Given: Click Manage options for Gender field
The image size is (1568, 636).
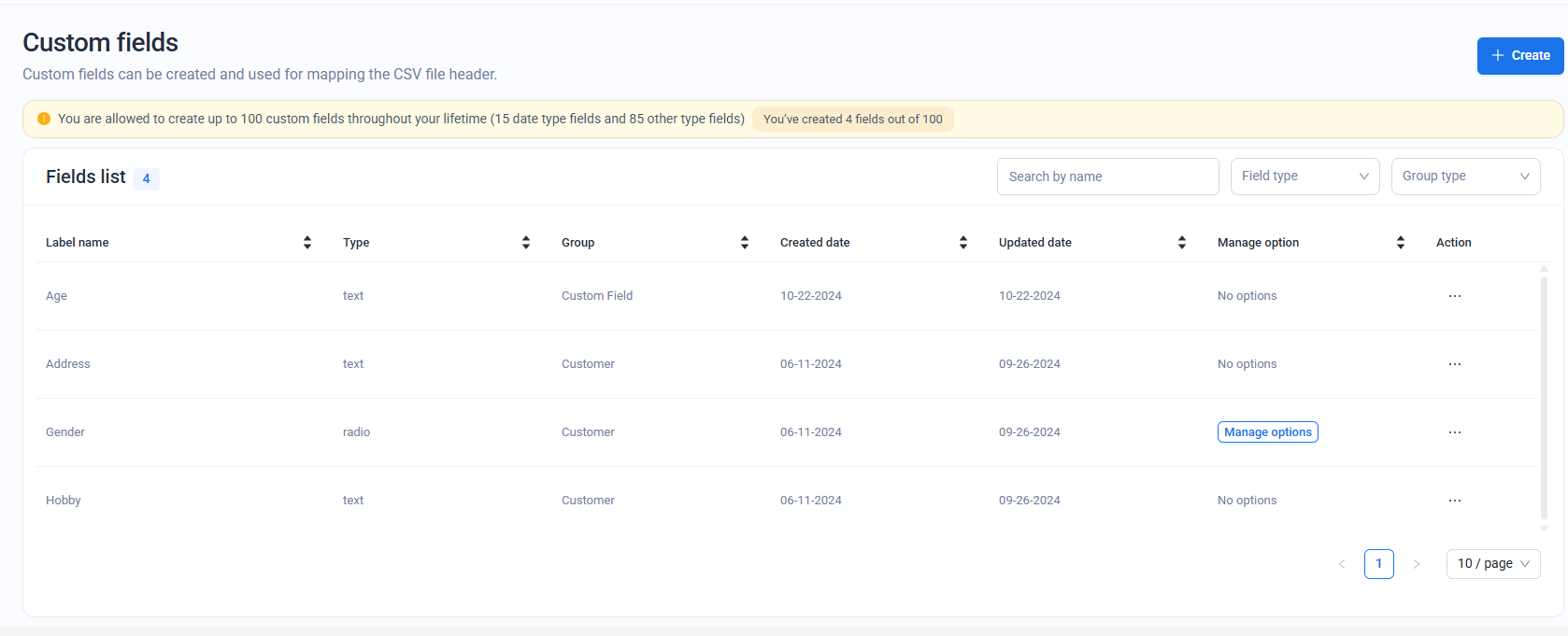Looking at the screenshot, I should pos(1267,432).
